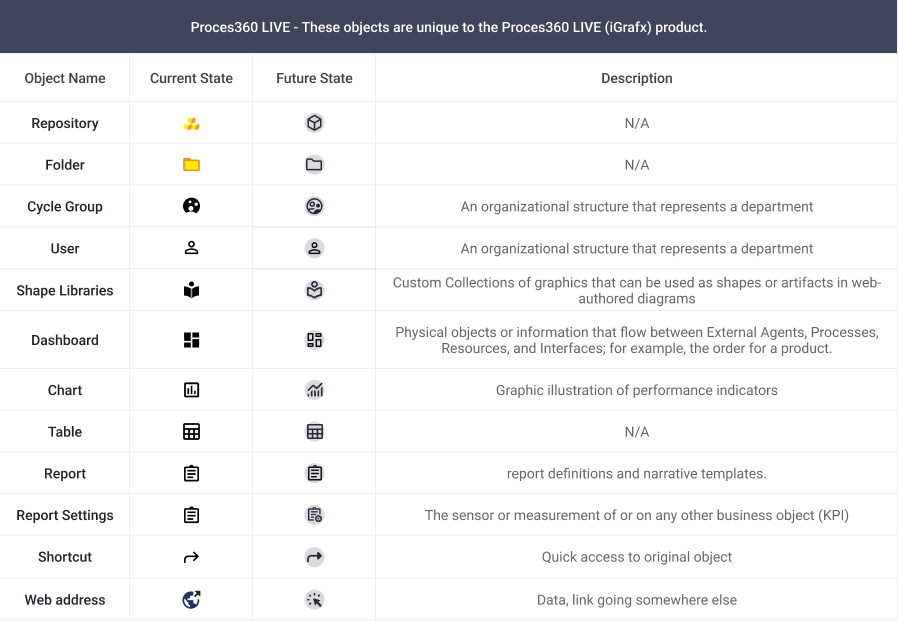Select the yellow Current State Folder icon
898x621 pixels.
[x=191, y=165]
